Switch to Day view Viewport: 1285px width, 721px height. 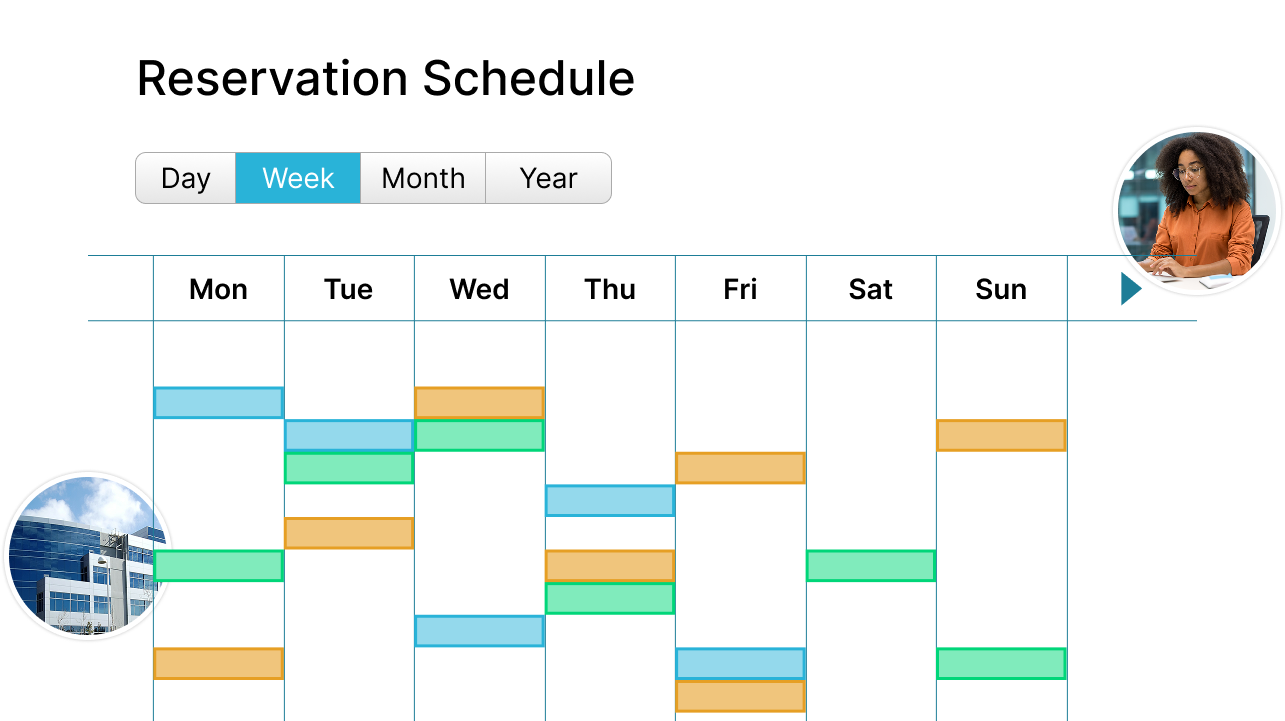[x=186, y=178]
